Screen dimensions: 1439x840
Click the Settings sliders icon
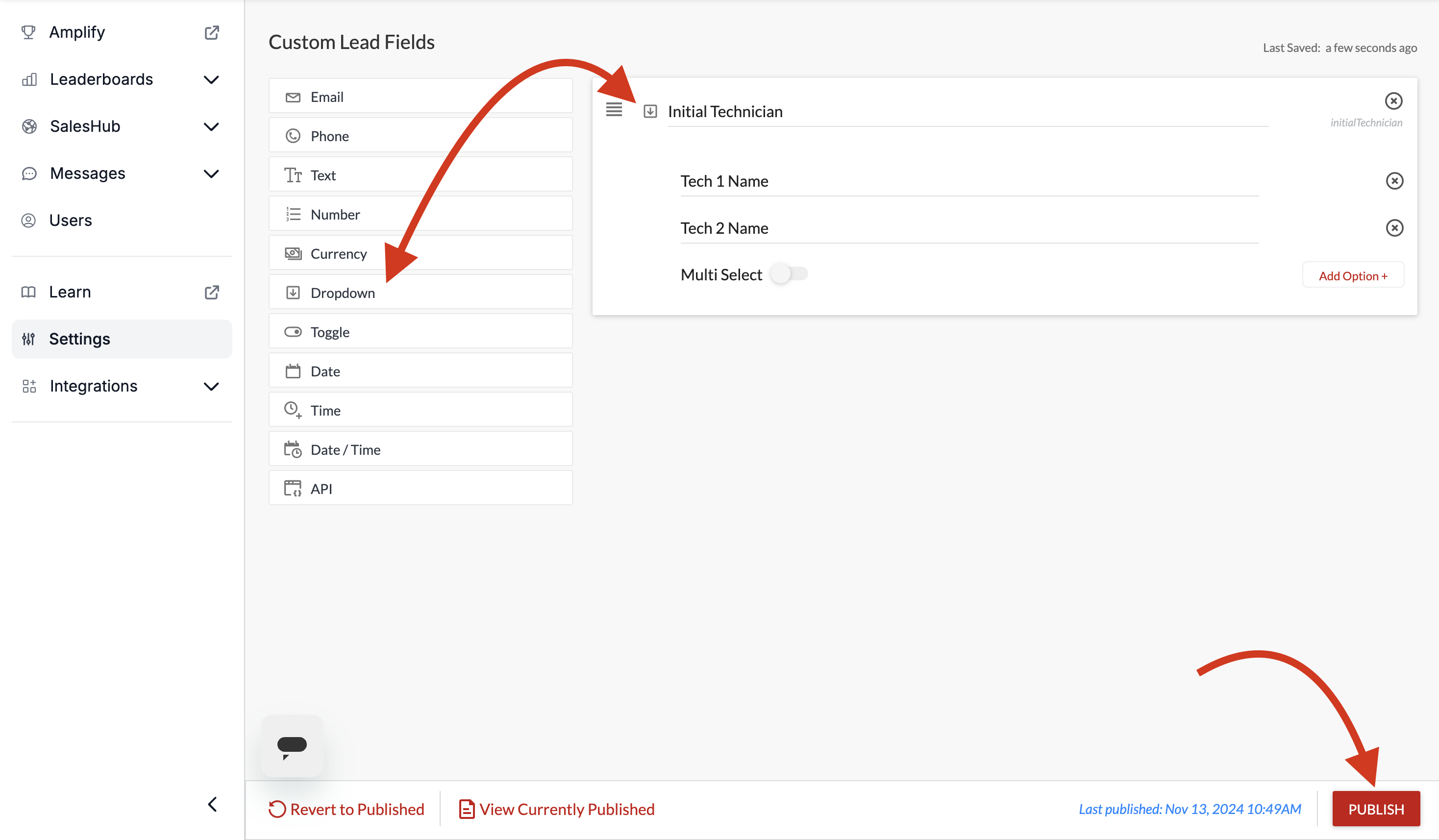28,339
